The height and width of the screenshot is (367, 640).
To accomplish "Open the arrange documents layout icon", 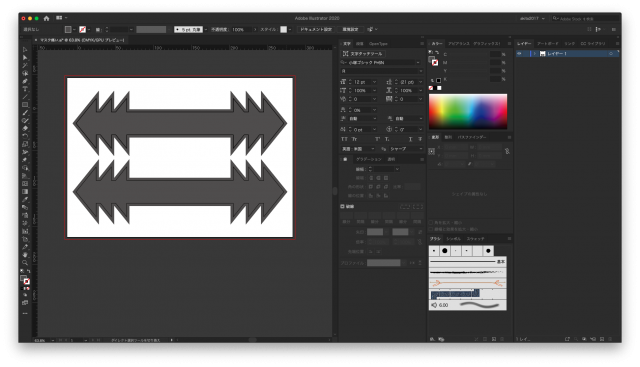I will tap(59, 18).
